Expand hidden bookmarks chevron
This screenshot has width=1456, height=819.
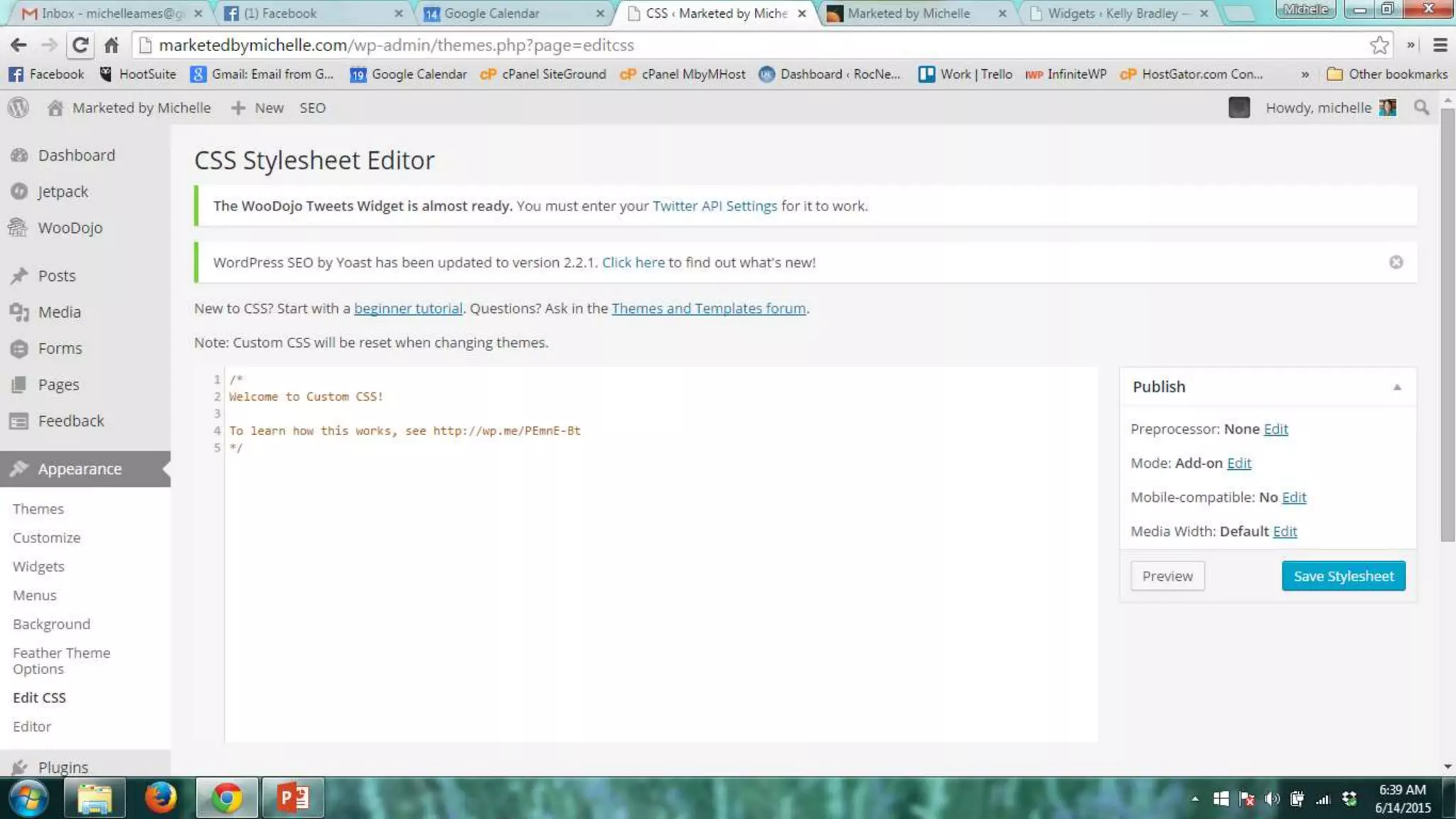[1305, 74]
